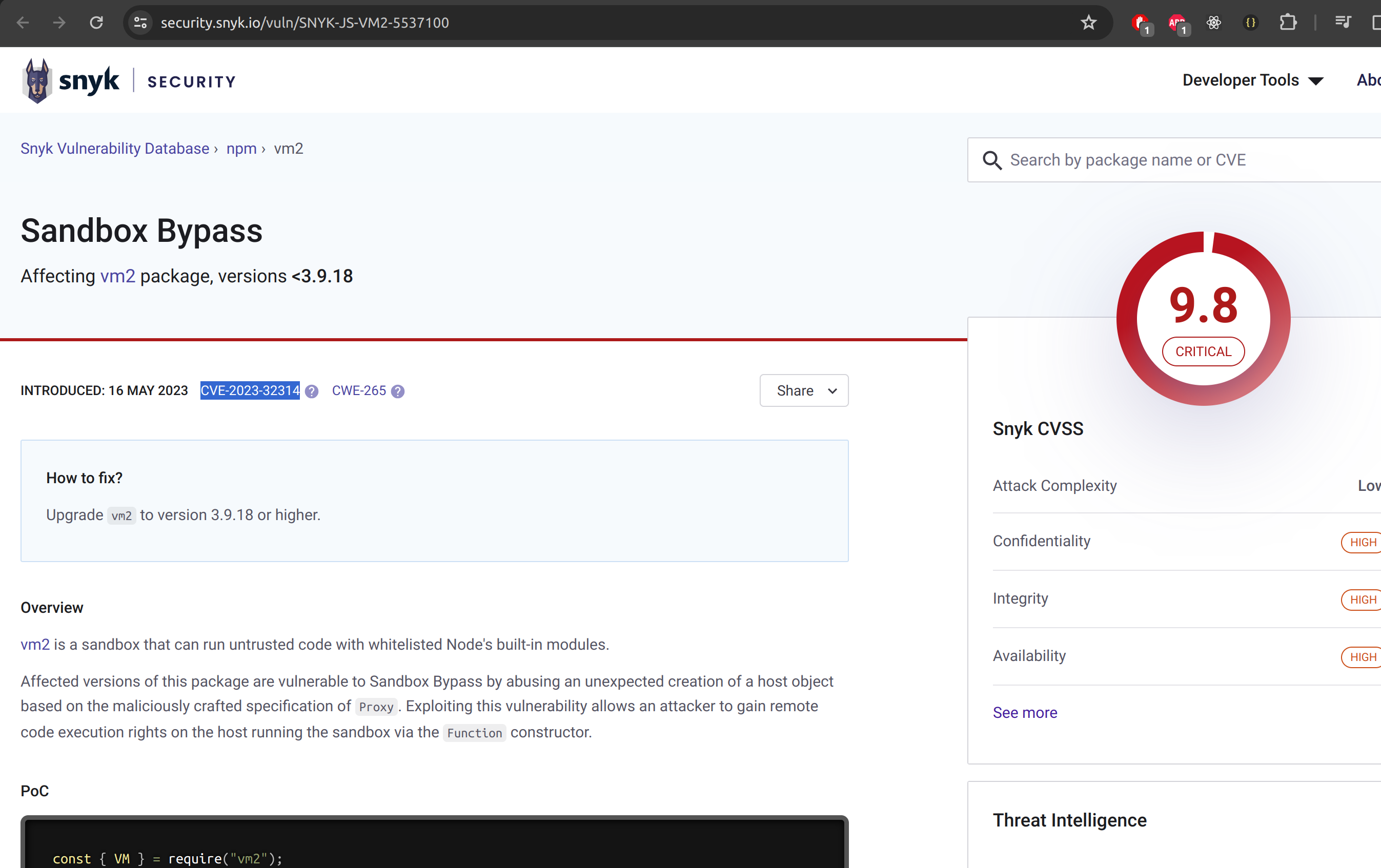Expand the Share dropdown
This screenshot has width=1381, height=868.
click(x=803, y=390)
